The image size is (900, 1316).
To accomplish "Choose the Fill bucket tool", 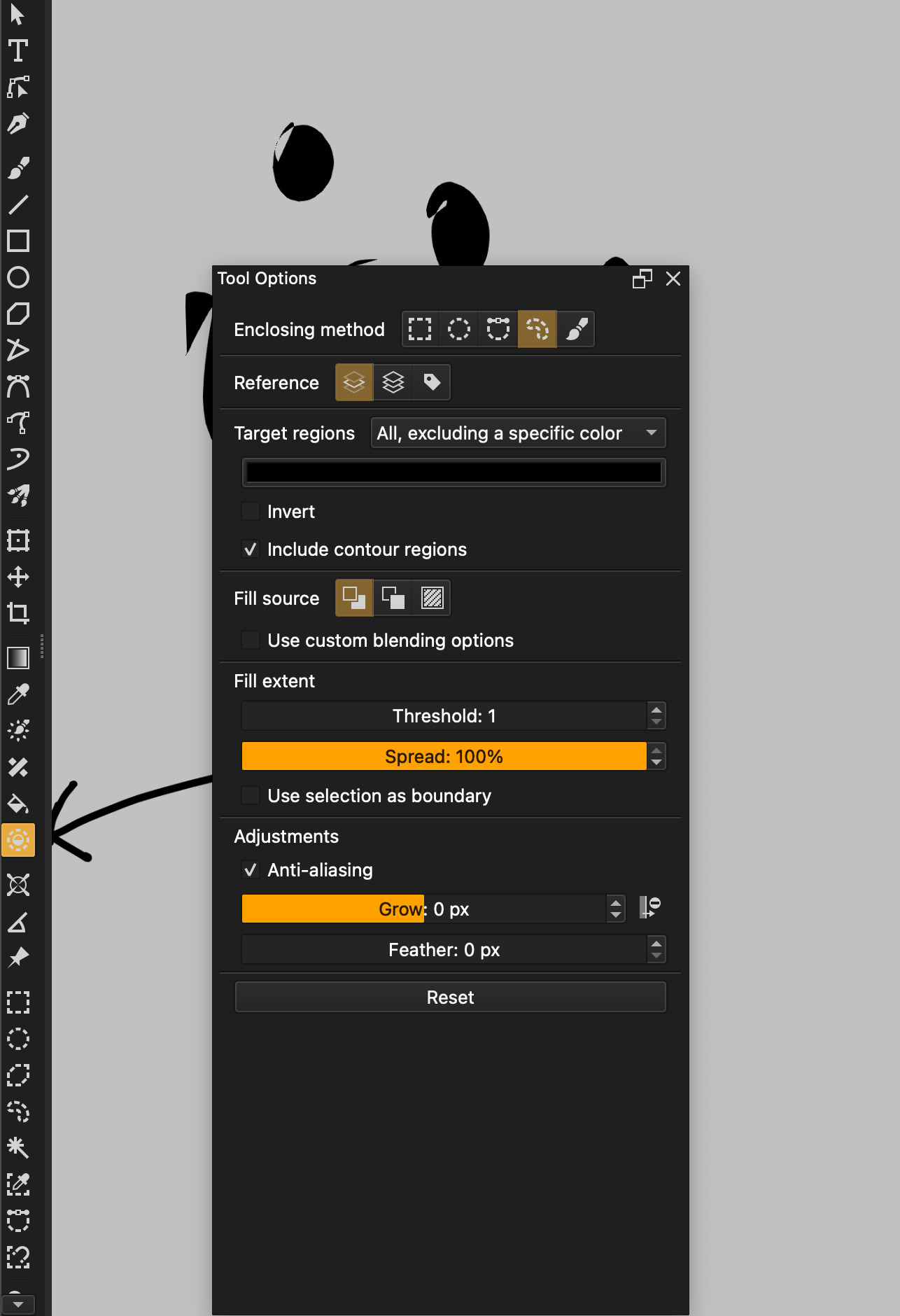I will pyautogui.click(x=17, y=804).
